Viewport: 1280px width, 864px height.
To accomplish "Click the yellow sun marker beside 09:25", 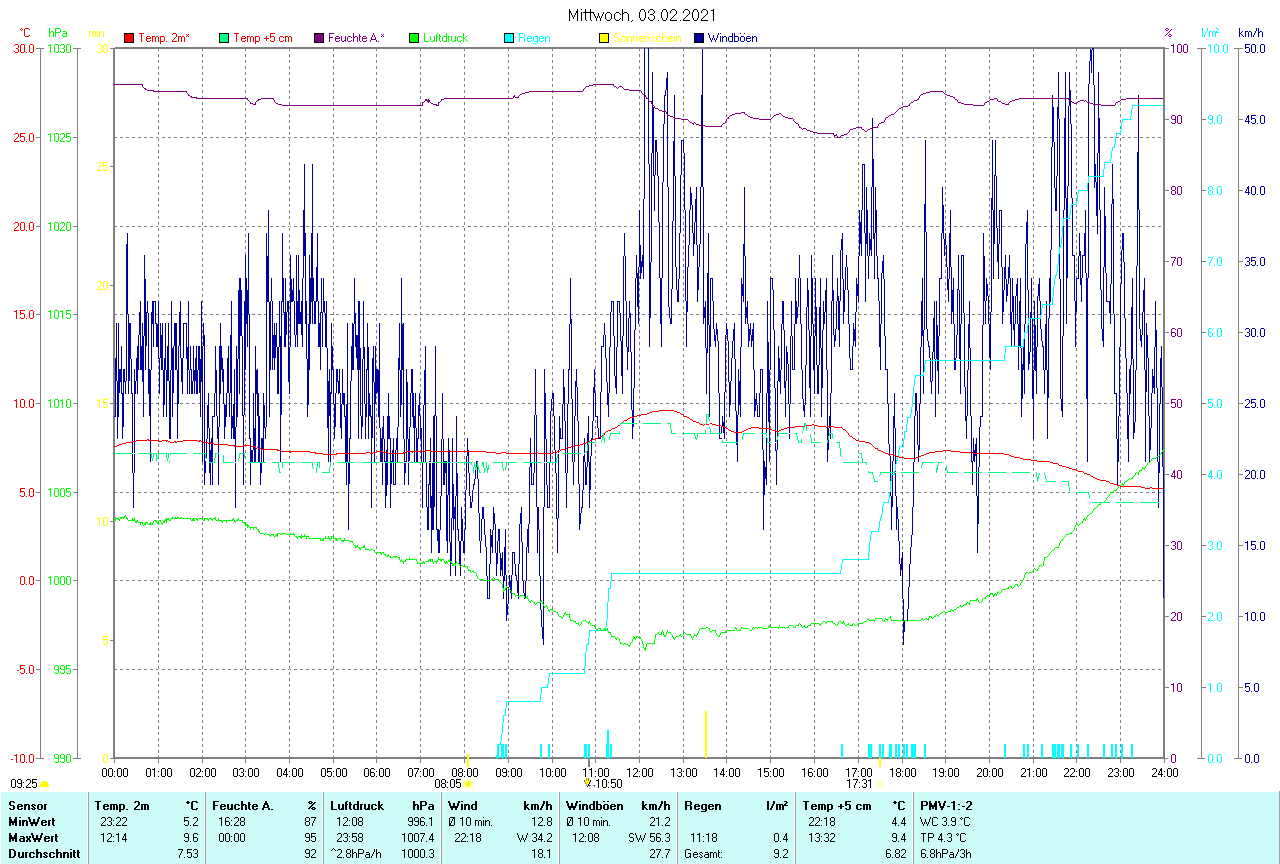I will point(45,785).
